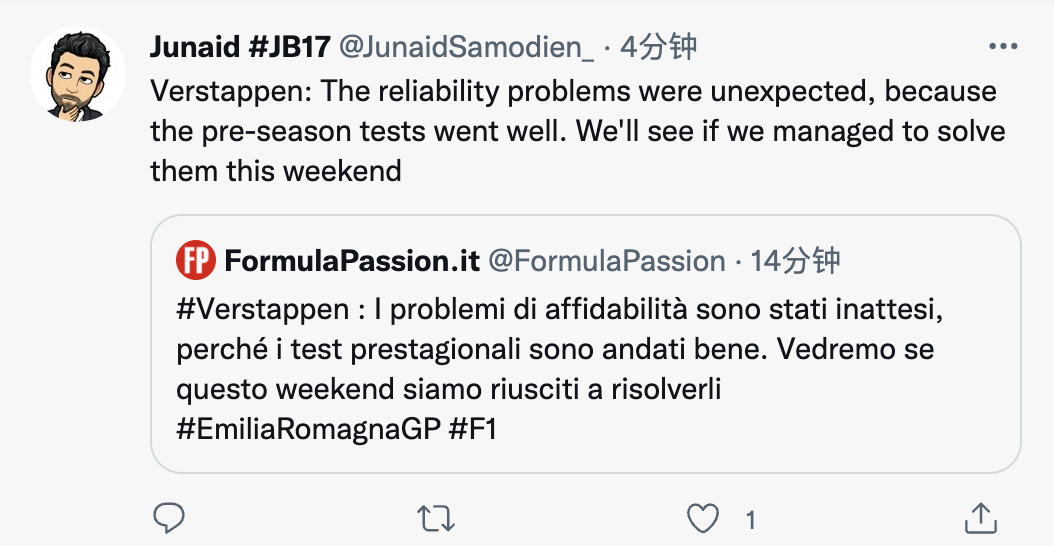The image size is (1054, 546).
Task: Like the tweet with the heart icon
Action: 704,518
